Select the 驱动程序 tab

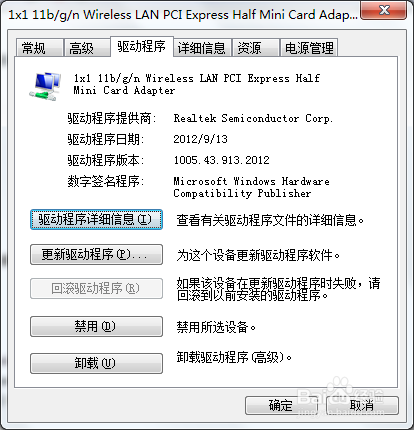[x=141, y=46]
